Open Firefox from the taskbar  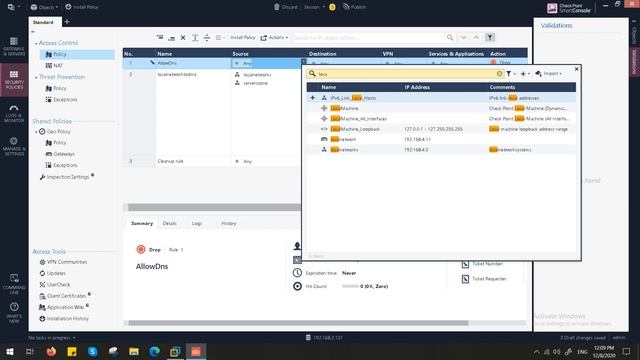[x=51, y=351]
